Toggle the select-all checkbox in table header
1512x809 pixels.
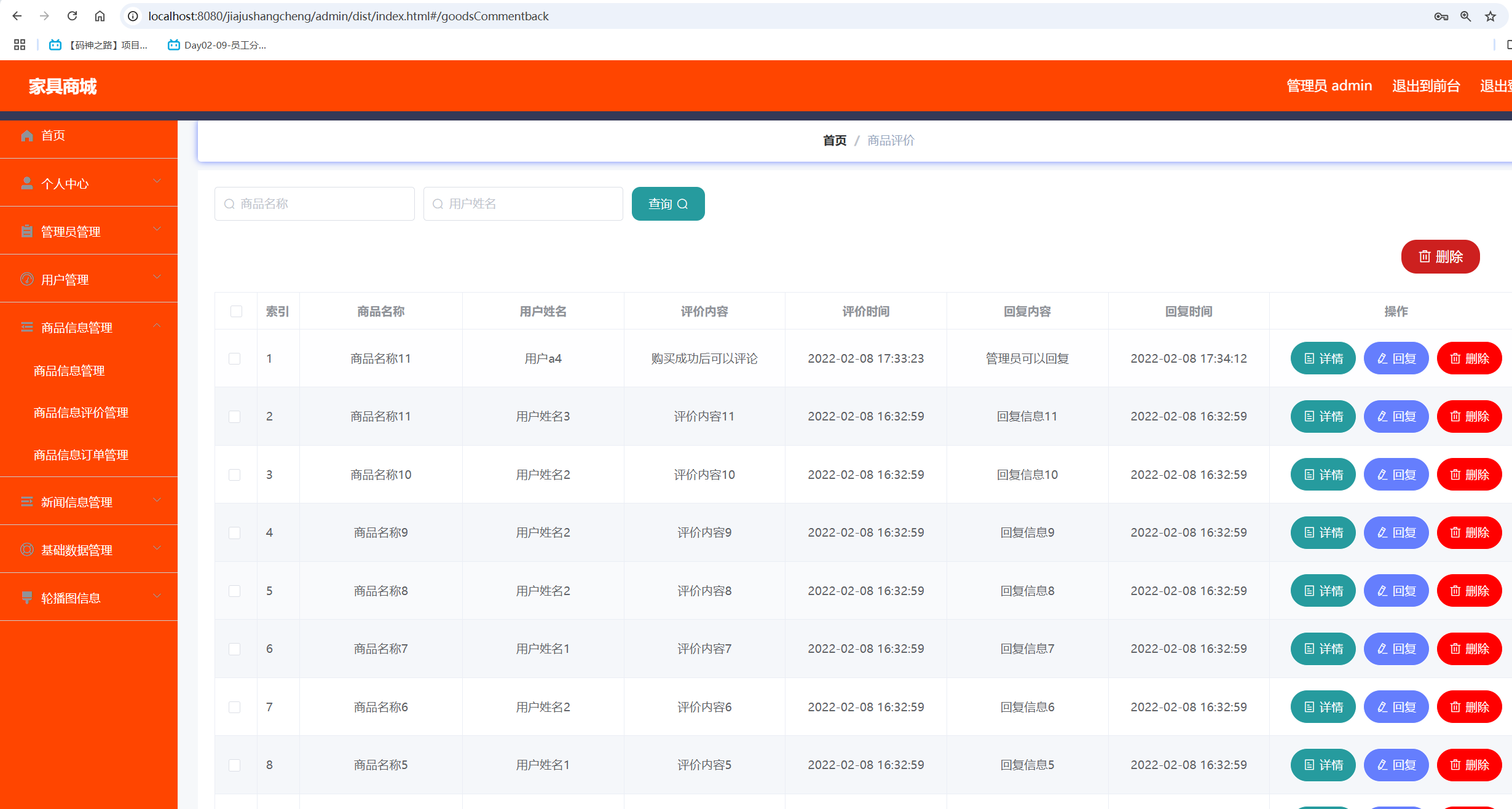pos(236,311)
